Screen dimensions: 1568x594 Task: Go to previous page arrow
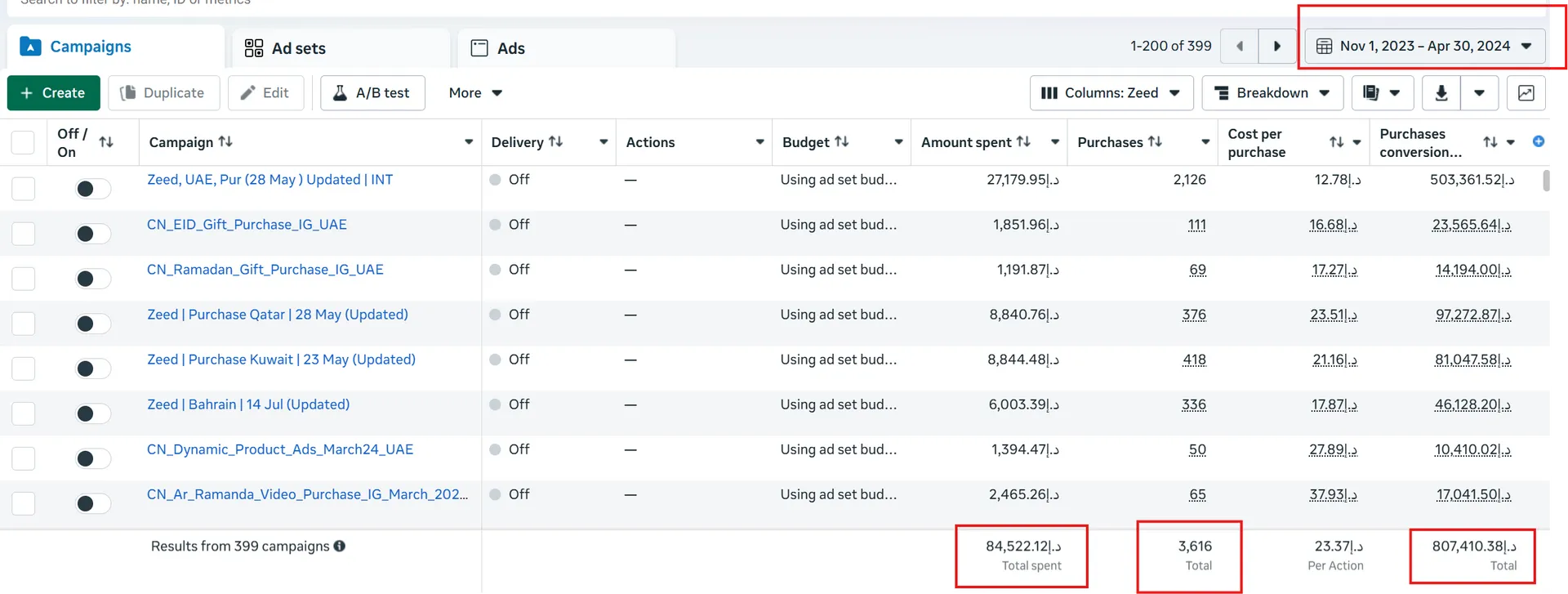click(x=1240, y=46)
